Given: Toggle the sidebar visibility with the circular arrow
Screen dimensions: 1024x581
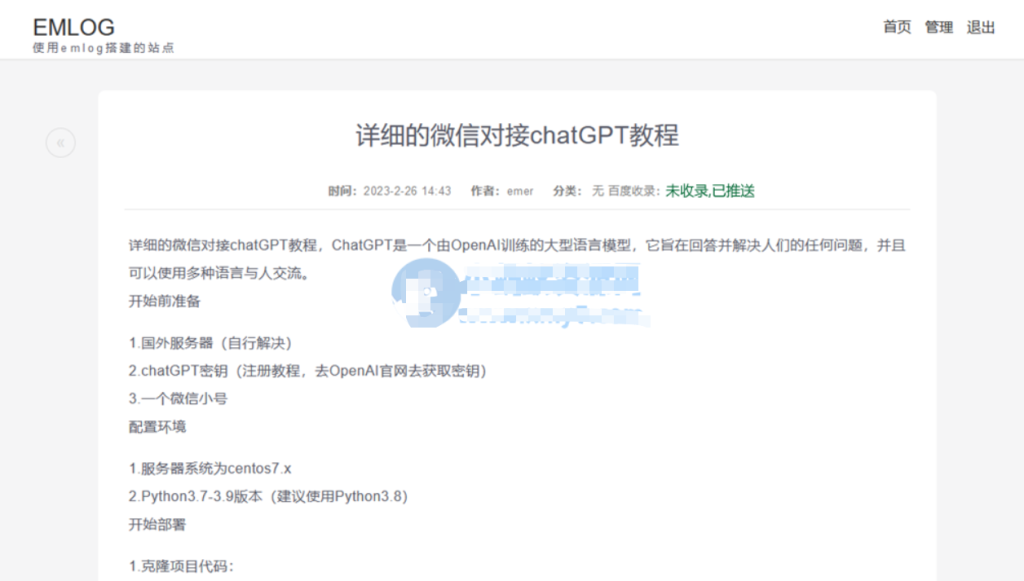Looking at the screenshot, I should click(x=60, y=142).
